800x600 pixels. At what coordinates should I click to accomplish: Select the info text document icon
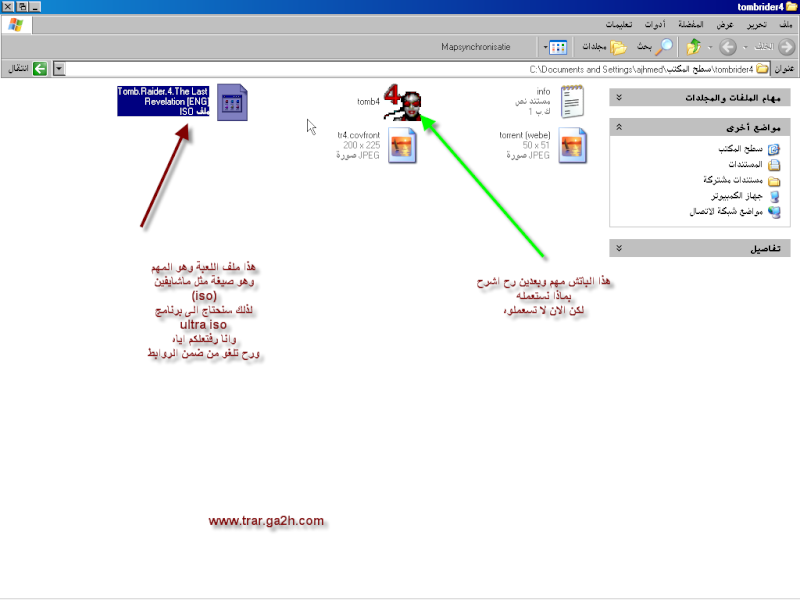click(x=572, y=102)
